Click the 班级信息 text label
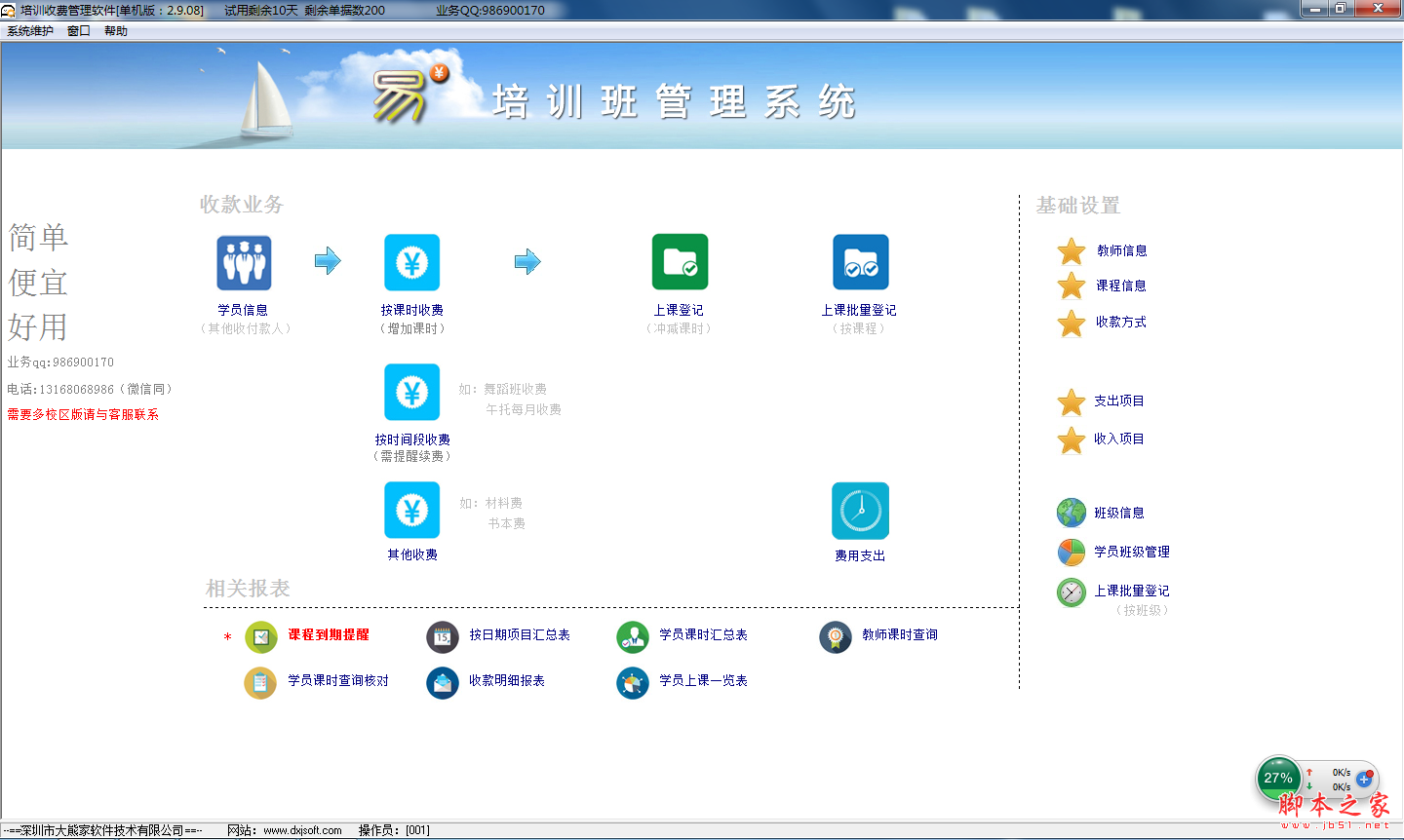The image size is (1404, 840). (x=1119, y=513)
